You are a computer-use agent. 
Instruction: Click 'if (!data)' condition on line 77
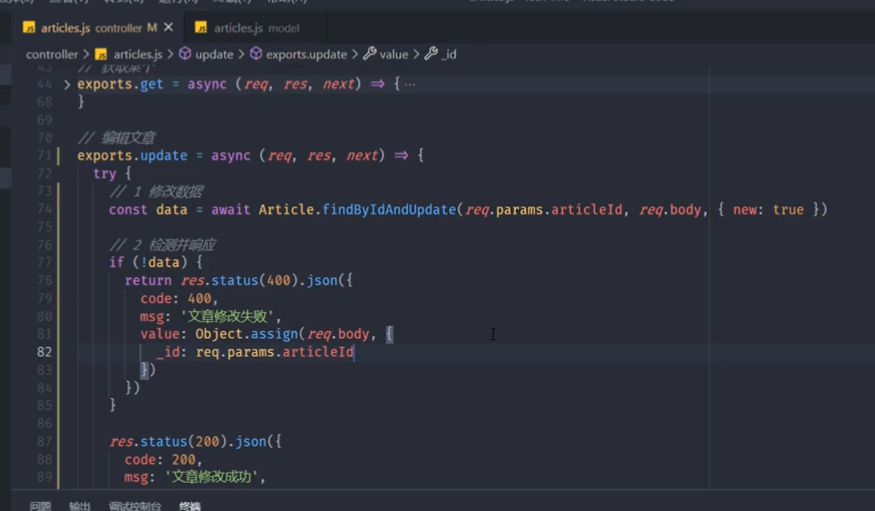[x=148, y=262]
